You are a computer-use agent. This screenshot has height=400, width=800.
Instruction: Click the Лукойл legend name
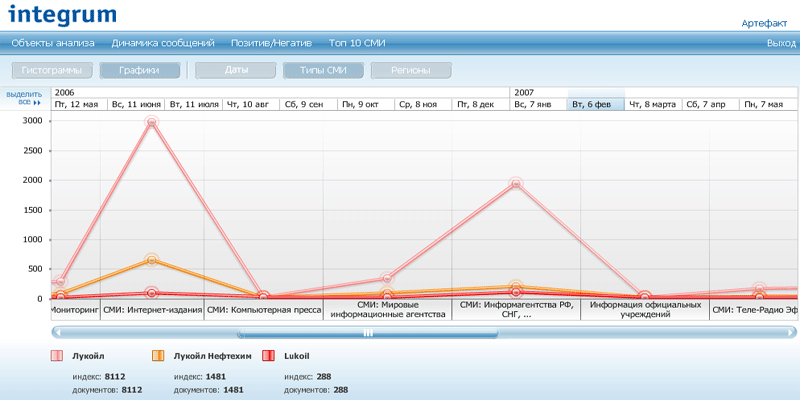pos(88,357)
